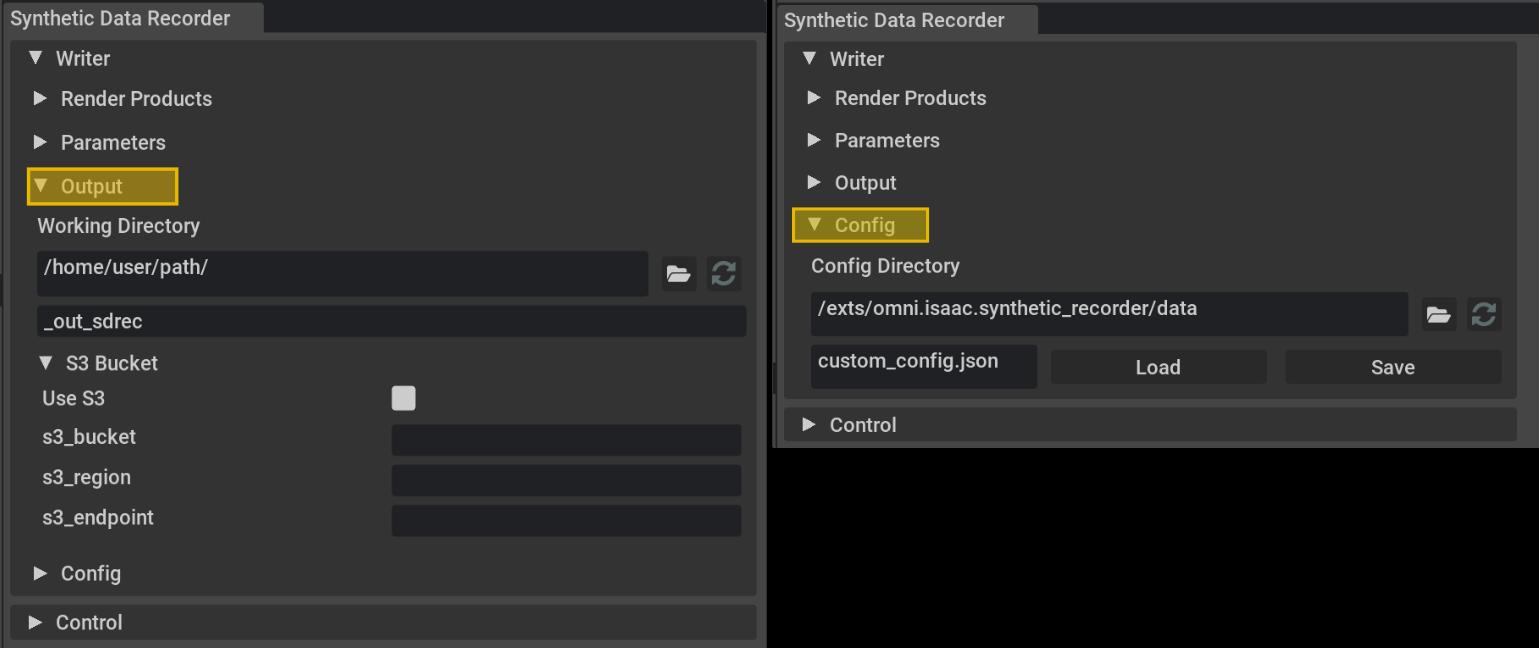
Task: Click the disclosure arrow beside Control
Action: point(33,622)
